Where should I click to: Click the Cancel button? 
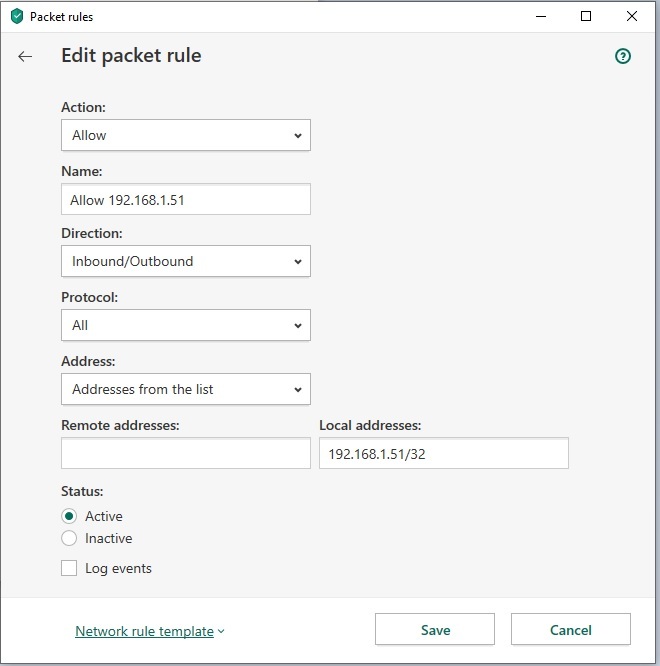tap(571, 630)
